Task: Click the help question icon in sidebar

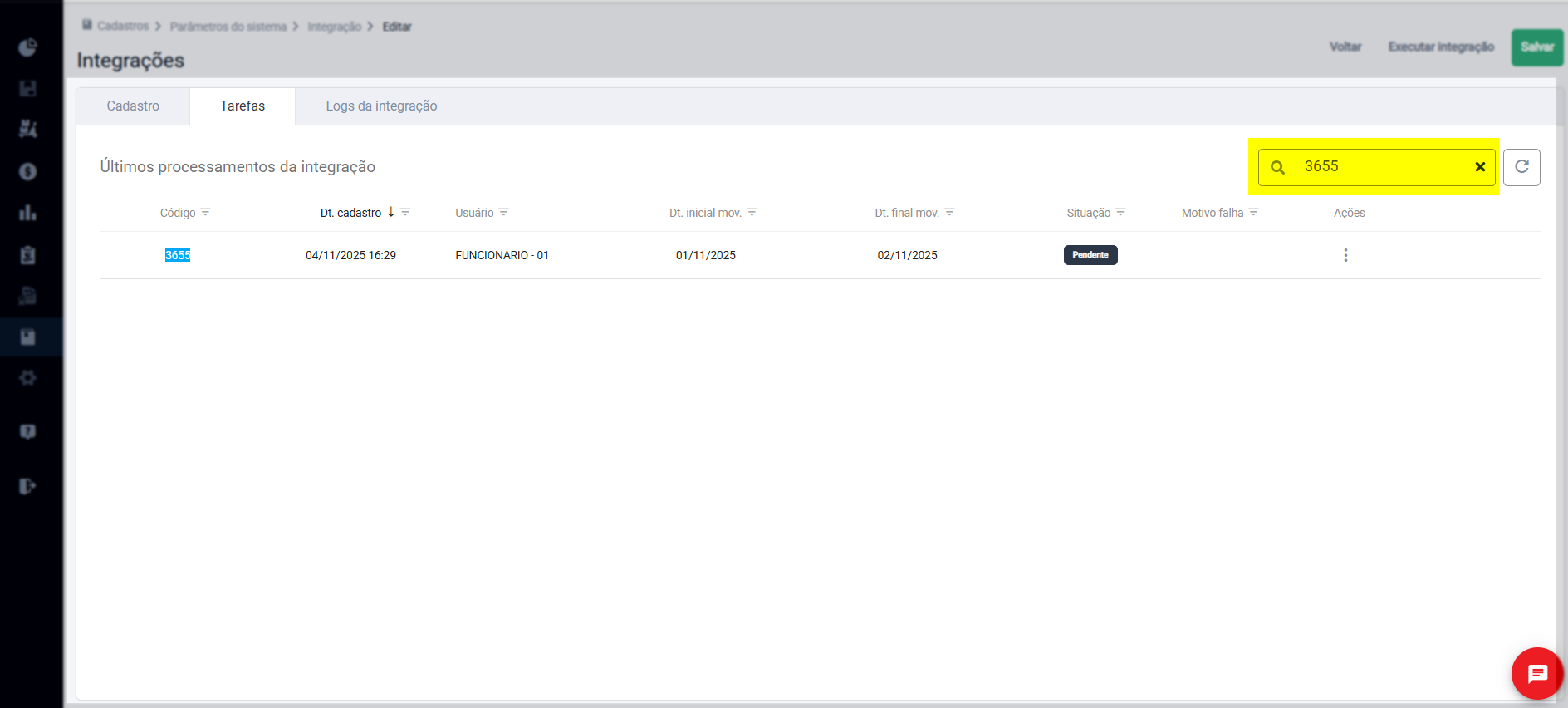Action: tap(27, 431)
